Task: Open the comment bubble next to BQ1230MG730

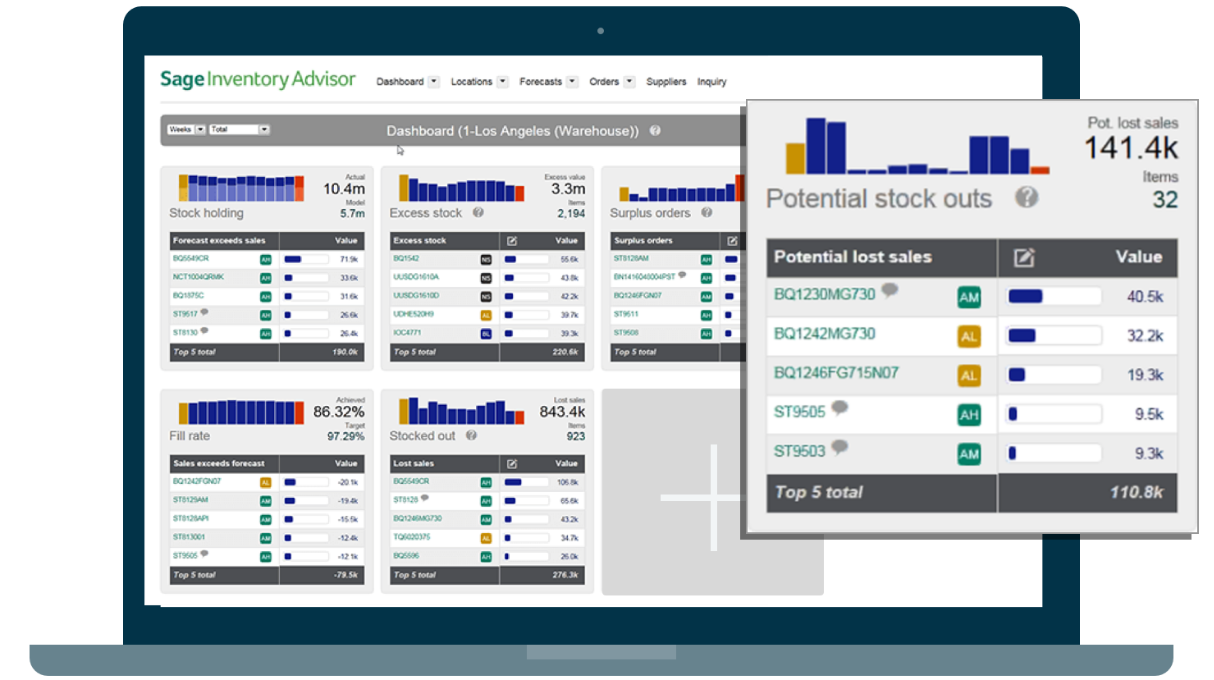Action: 889,292
